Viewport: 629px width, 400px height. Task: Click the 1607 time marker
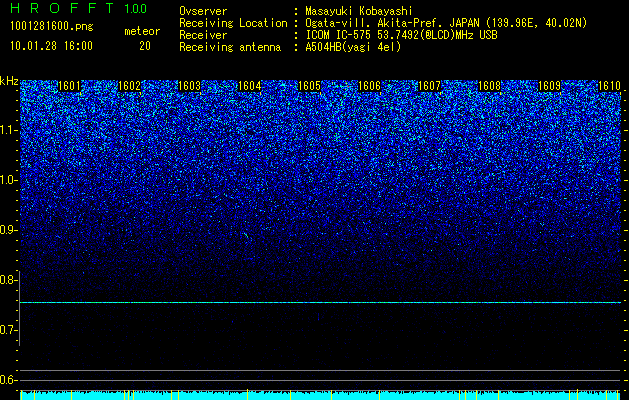430,86
